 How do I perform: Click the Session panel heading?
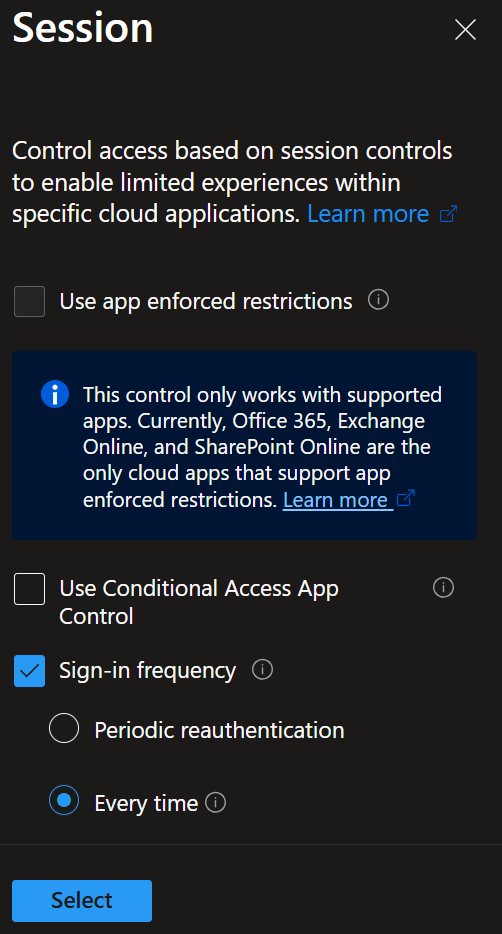(x=83, y=27)
